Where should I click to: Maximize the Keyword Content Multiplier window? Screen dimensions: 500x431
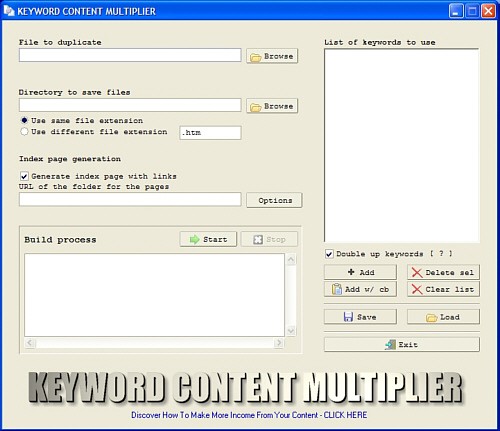coord(472,11)
